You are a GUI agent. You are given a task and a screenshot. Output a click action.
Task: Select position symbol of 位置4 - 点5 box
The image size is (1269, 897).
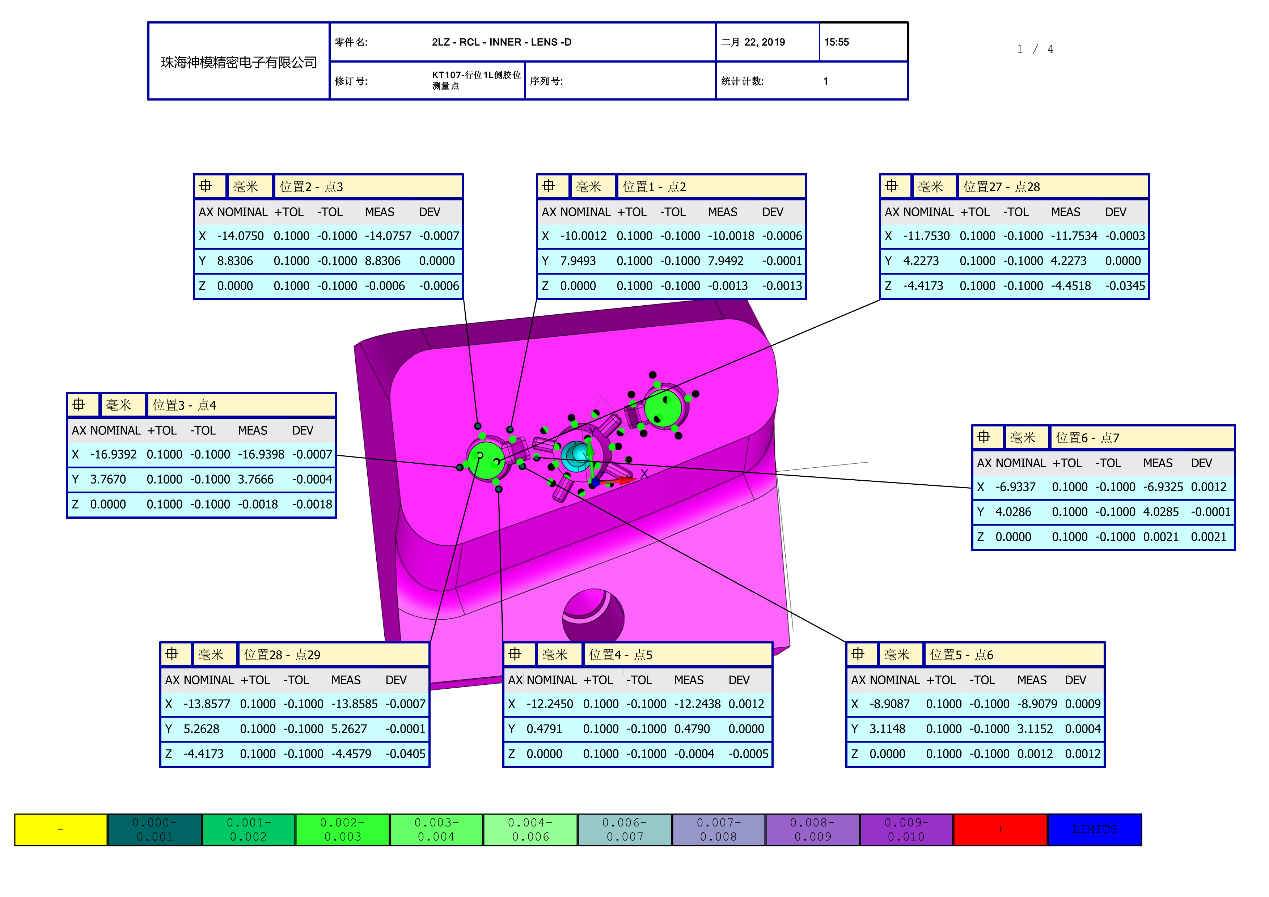pyautogui.click(x=517, y=655)
